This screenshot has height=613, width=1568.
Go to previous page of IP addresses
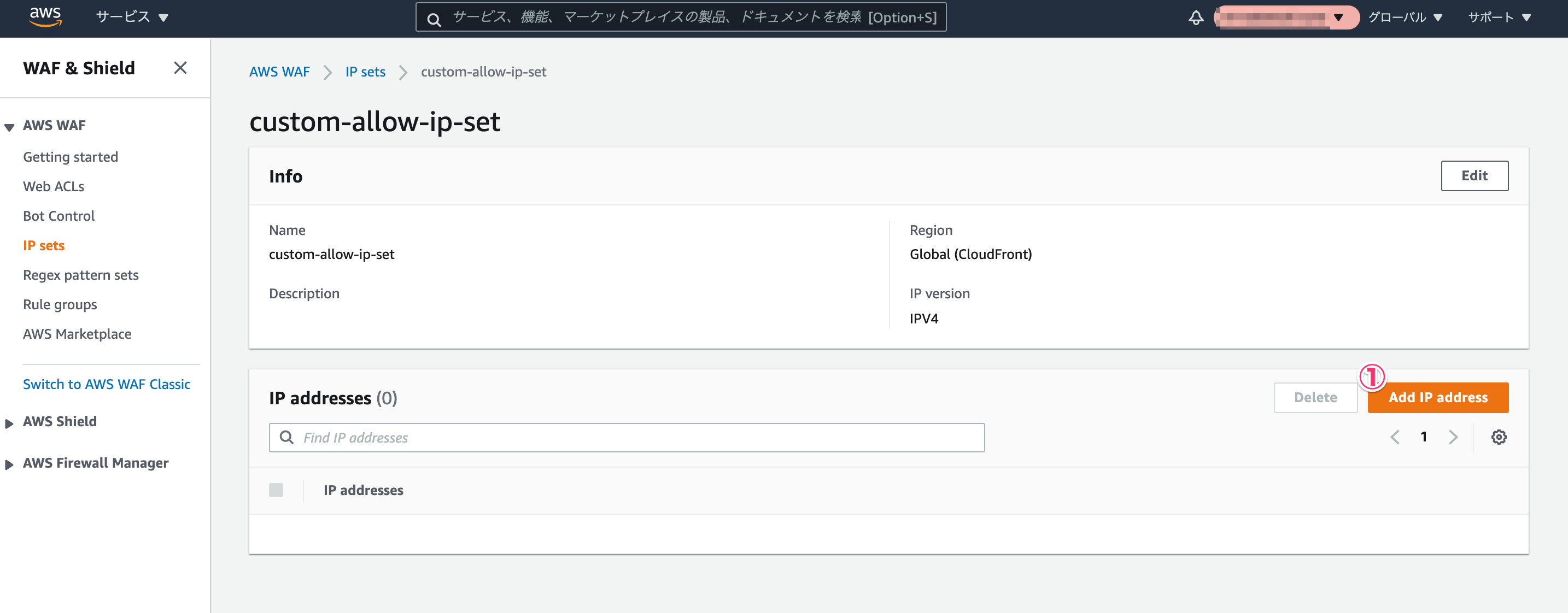click(1395, 437)
